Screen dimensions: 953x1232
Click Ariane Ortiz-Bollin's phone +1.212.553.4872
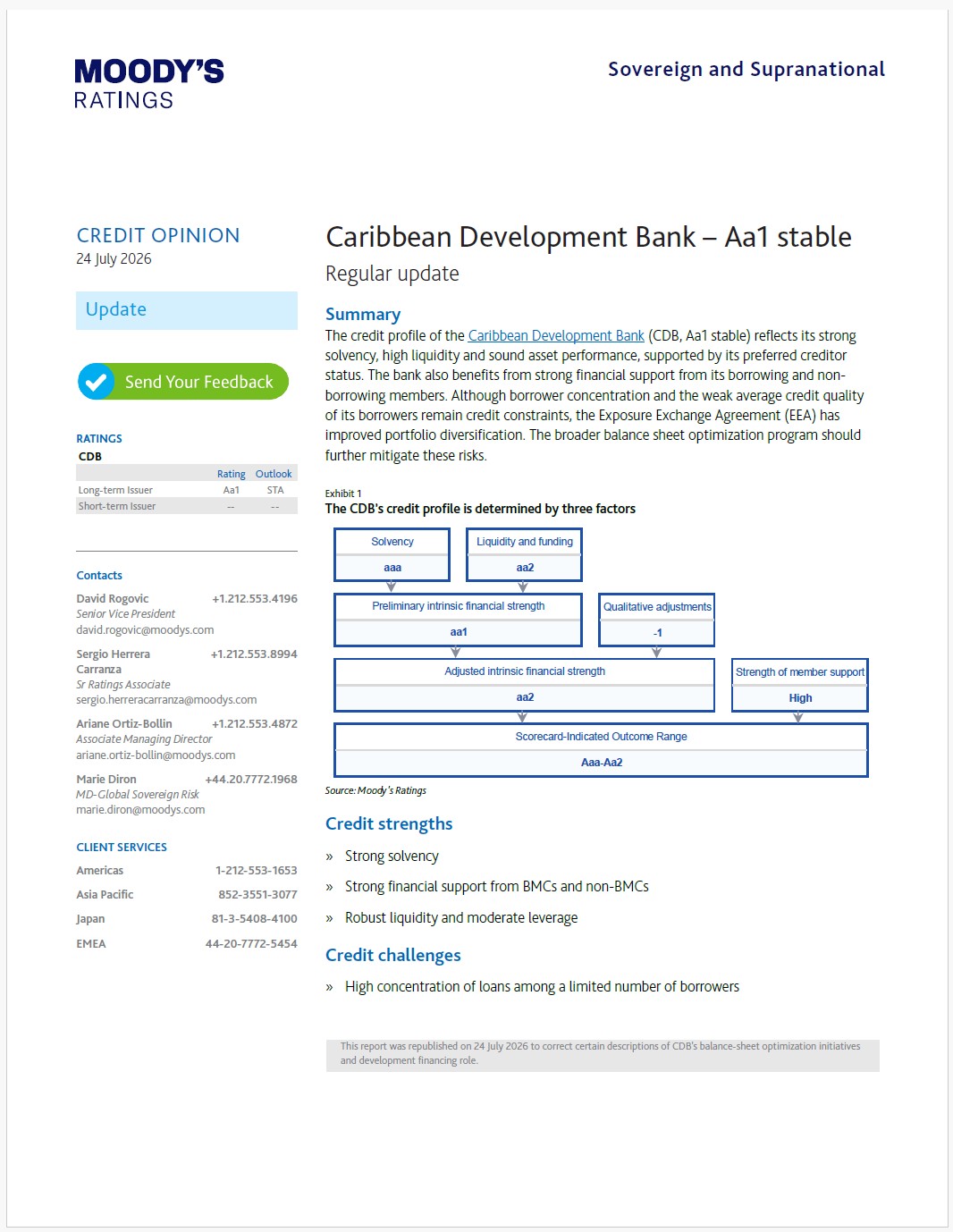(x=255, y=724)
